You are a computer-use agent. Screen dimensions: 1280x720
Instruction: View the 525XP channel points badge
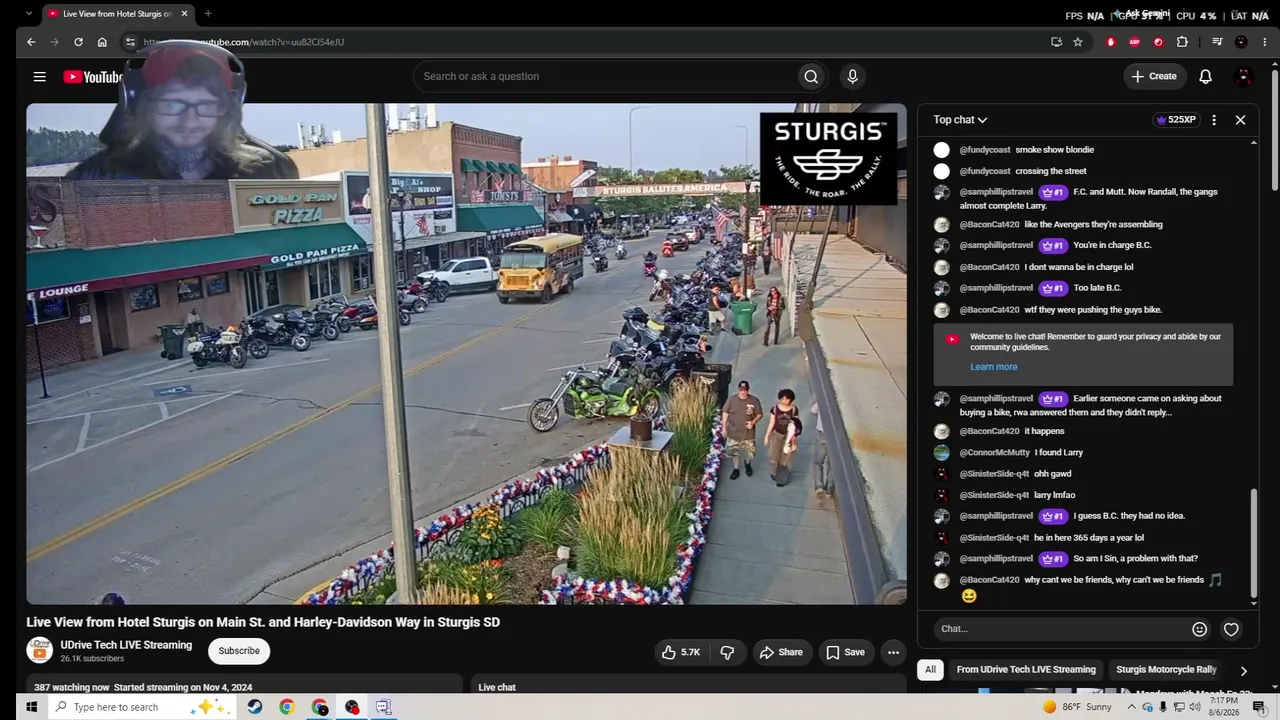click(x=1176, y=120)
